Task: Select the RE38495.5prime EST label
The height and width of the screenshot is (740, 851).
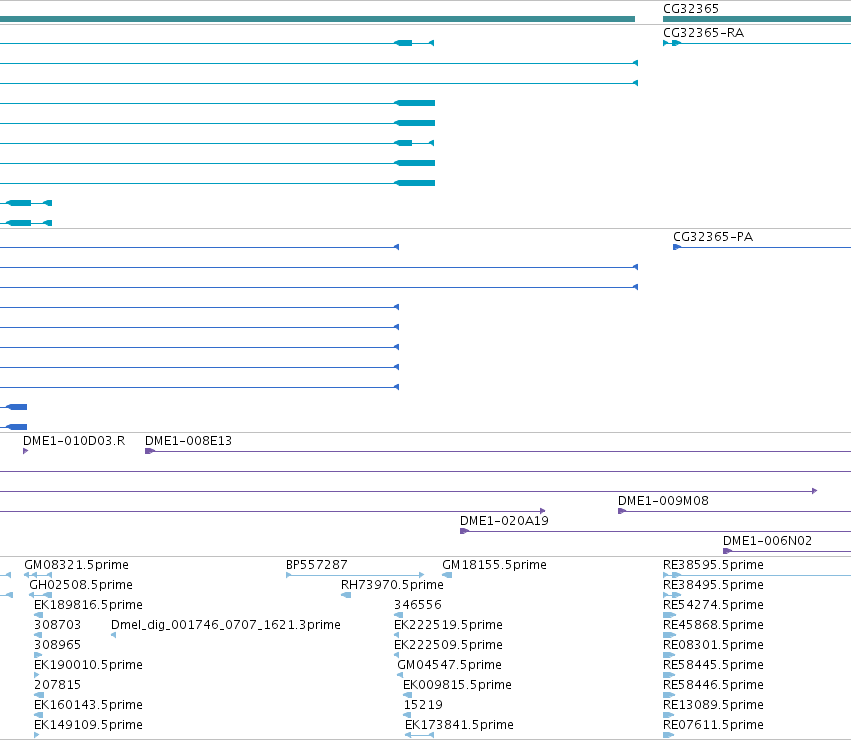Action: coord(713,585)
